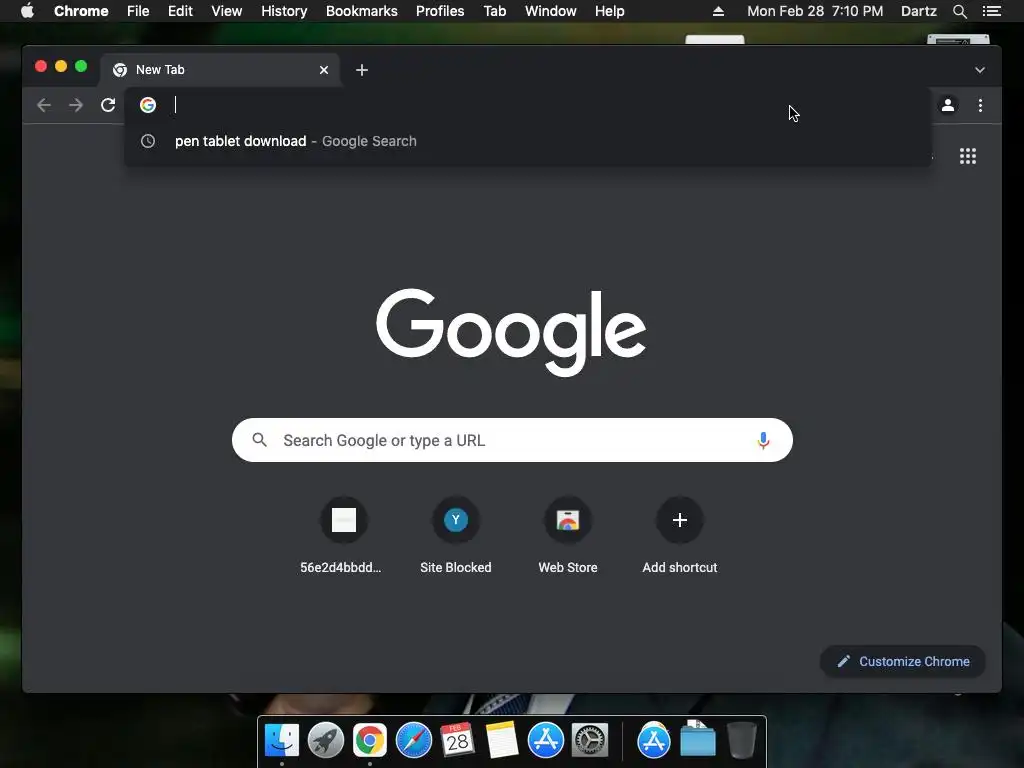Open the 56e2d4bbdd shortcut tile

click(x=344, y=535)
